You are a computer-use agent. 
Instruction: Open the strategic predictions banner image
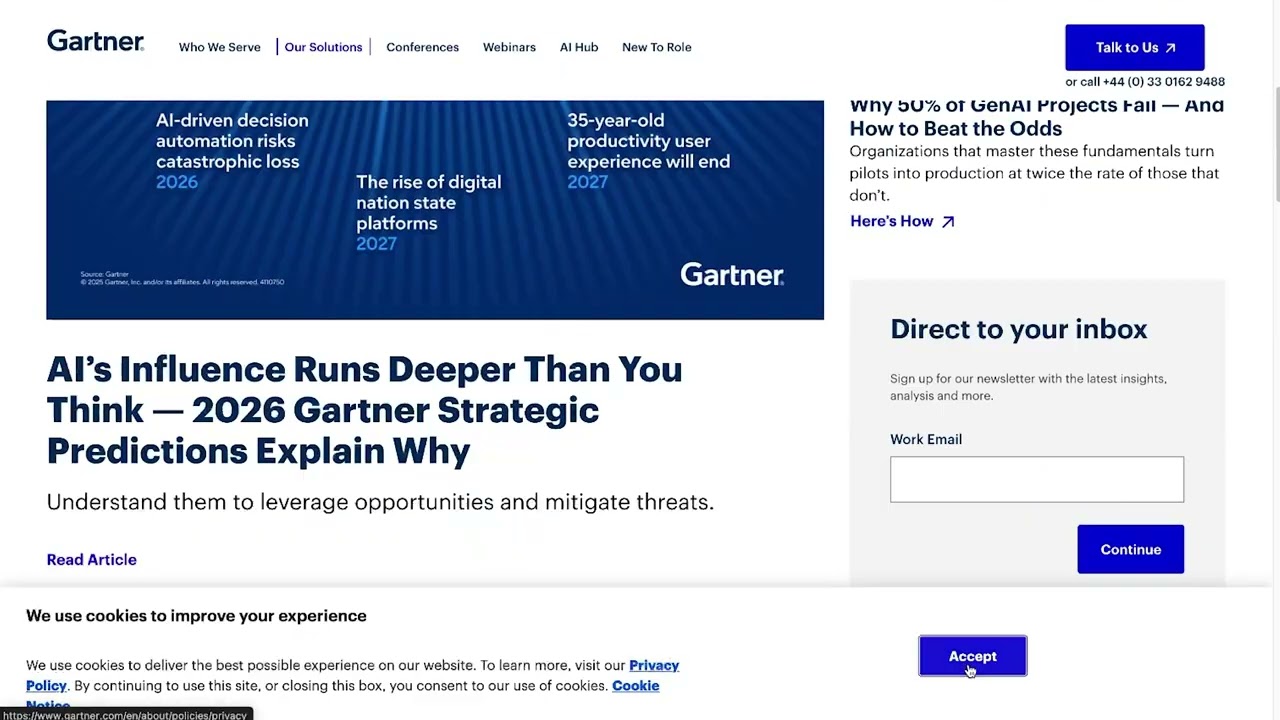435,210
